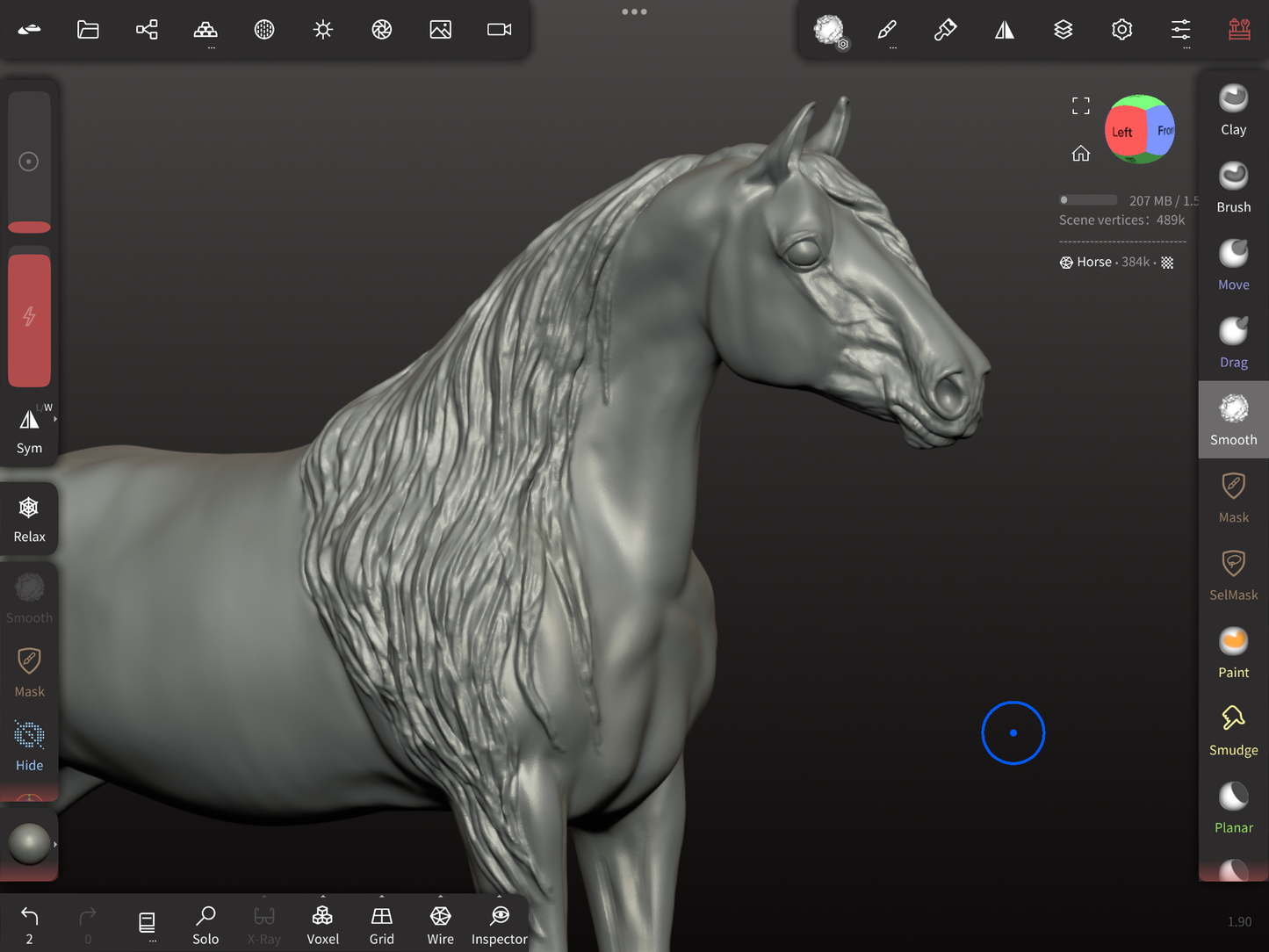Viewport: 1269px width, 952px height.
Task: Choose the Drag brush tool
Action: (1233, 343)
